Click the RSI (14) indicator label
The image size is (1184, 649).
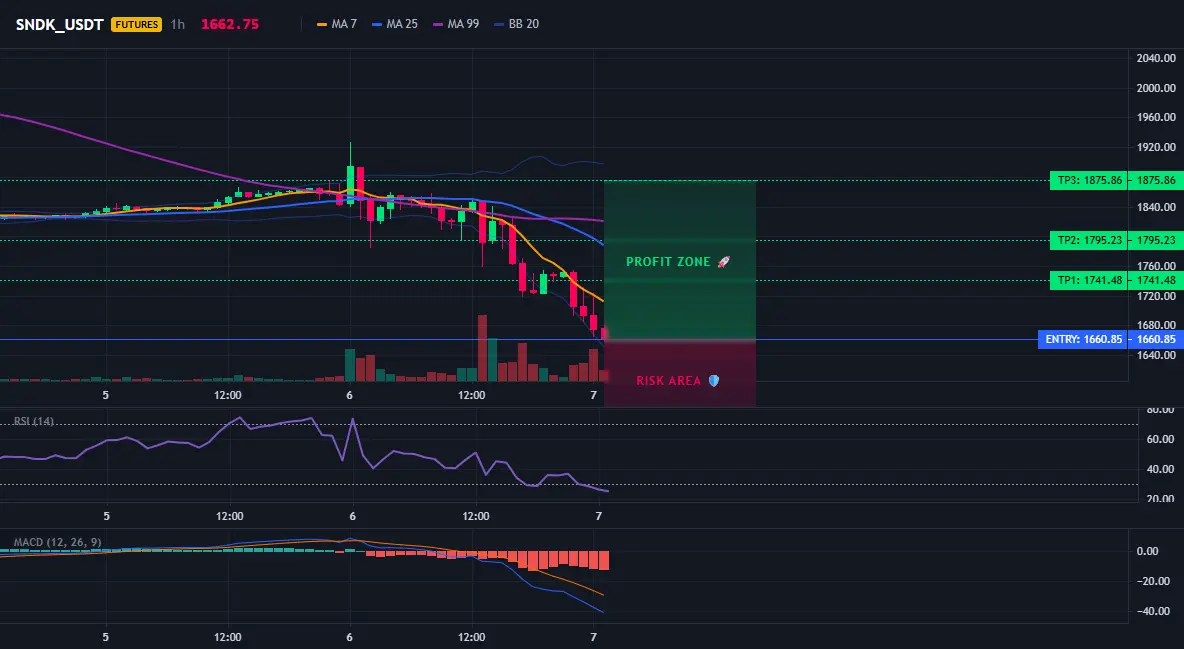(x=34, y=421)
